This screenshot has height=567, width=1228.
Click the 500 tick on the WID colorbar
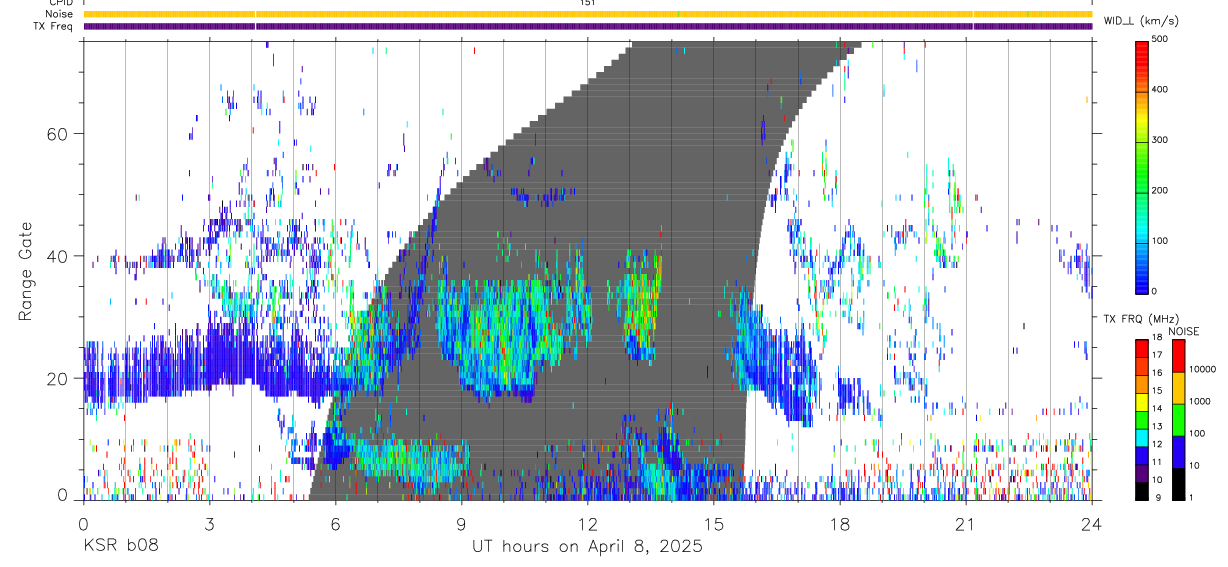coord(1159,40)
